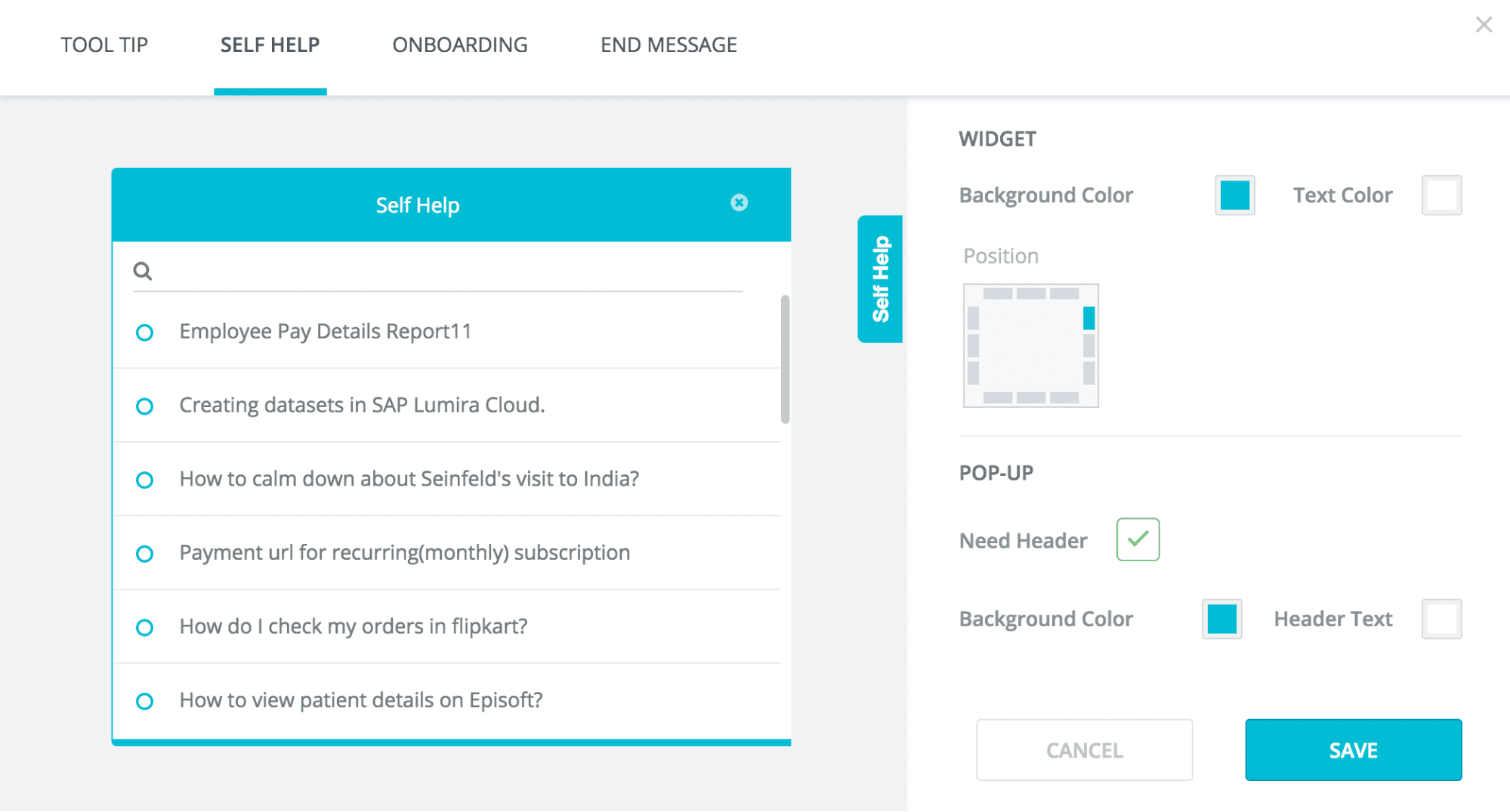Close the settings dialog with the X
Screen dimensions: 1510x812
click(x=1484, y=25)
